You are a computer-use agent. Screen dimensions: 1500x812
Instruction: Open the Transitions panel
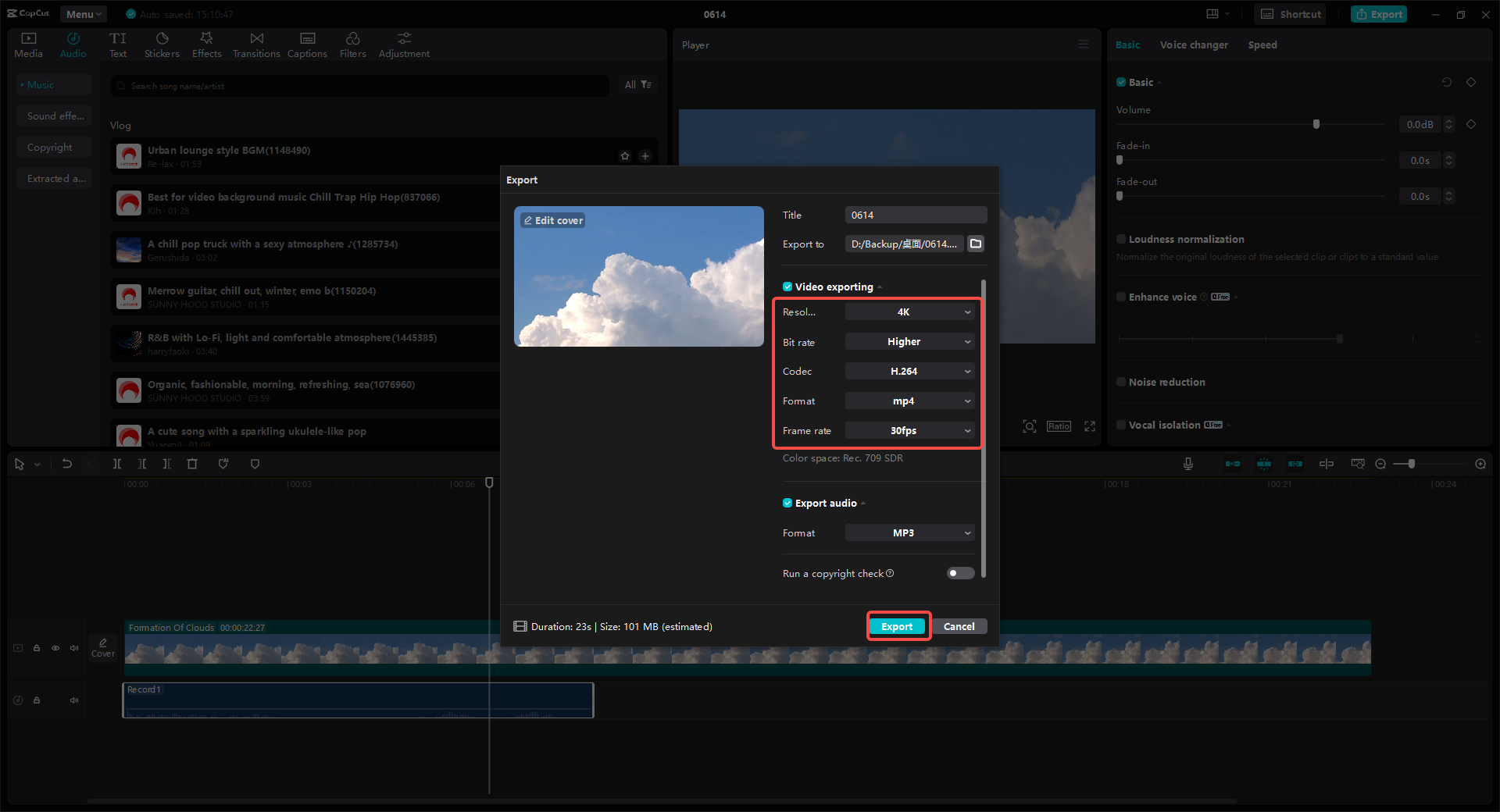256,44
